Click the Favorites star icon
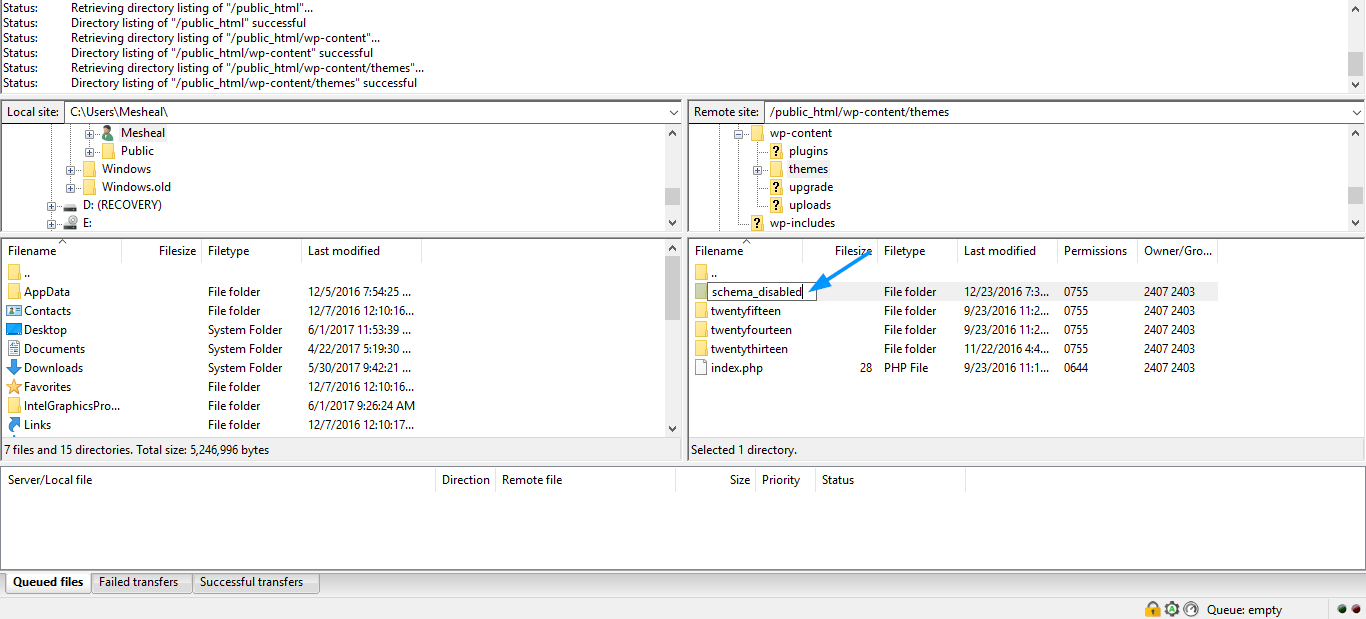 14,387
